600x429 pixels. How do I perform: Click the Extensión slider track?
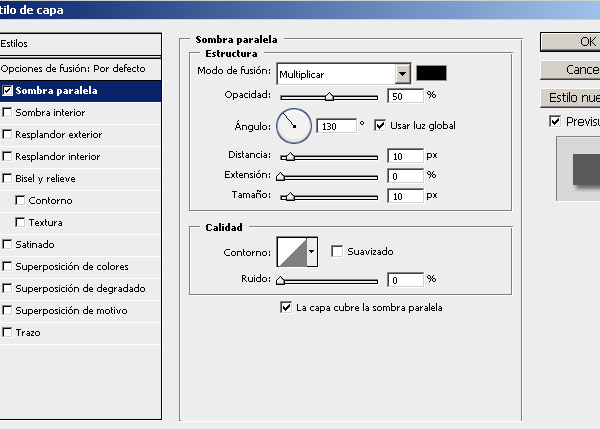click(329, 177)
